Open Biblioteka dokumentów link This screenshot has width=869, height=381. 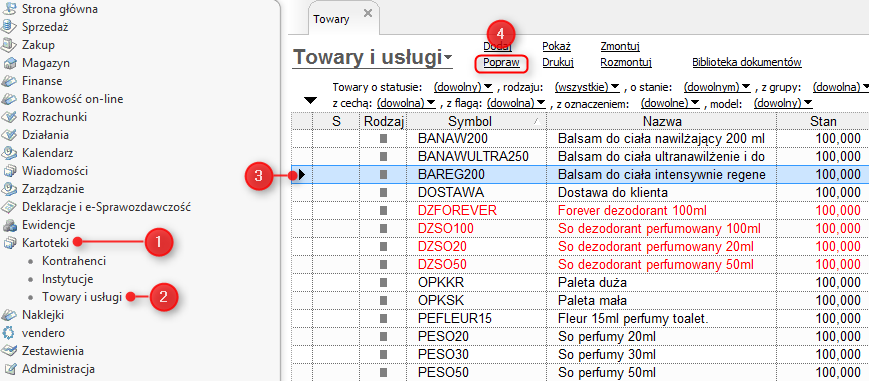(x=747, y=63)
